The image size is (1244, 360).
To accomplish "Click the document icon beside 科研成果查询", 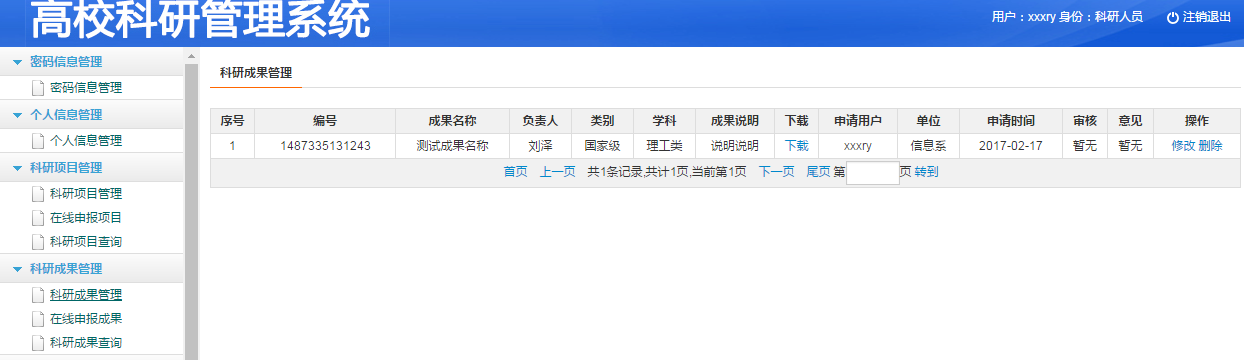I will pyautogui.click(x=38, y=343).
